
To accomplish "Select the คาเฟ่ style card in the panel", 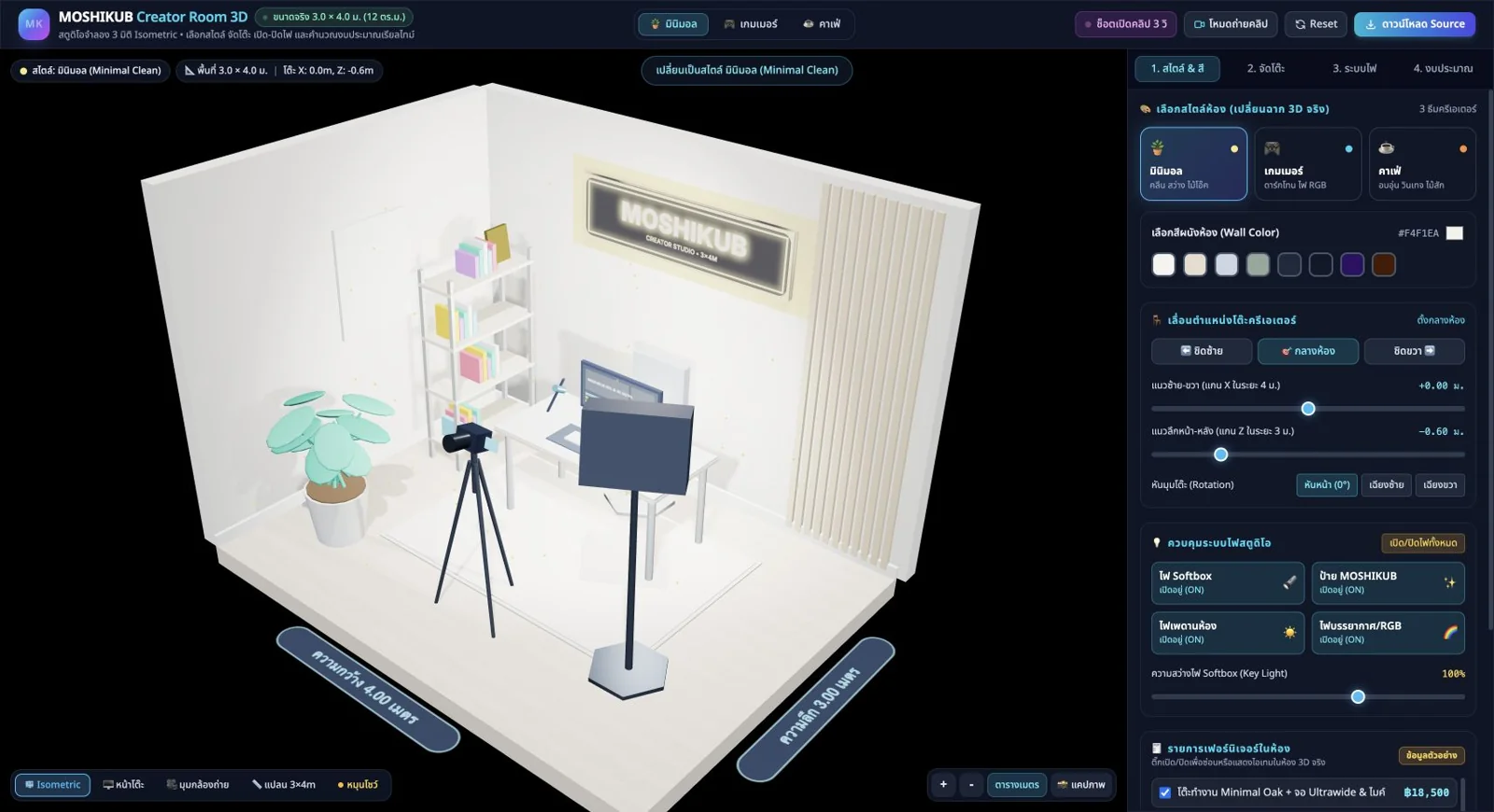I will (1422, 164).
